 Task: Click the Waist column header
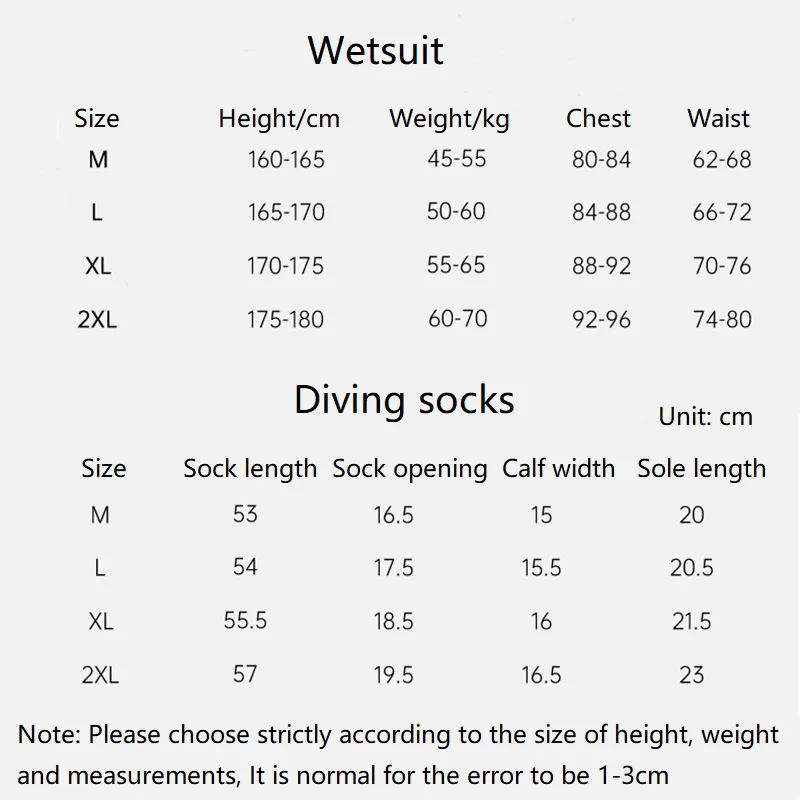(718, 119)
